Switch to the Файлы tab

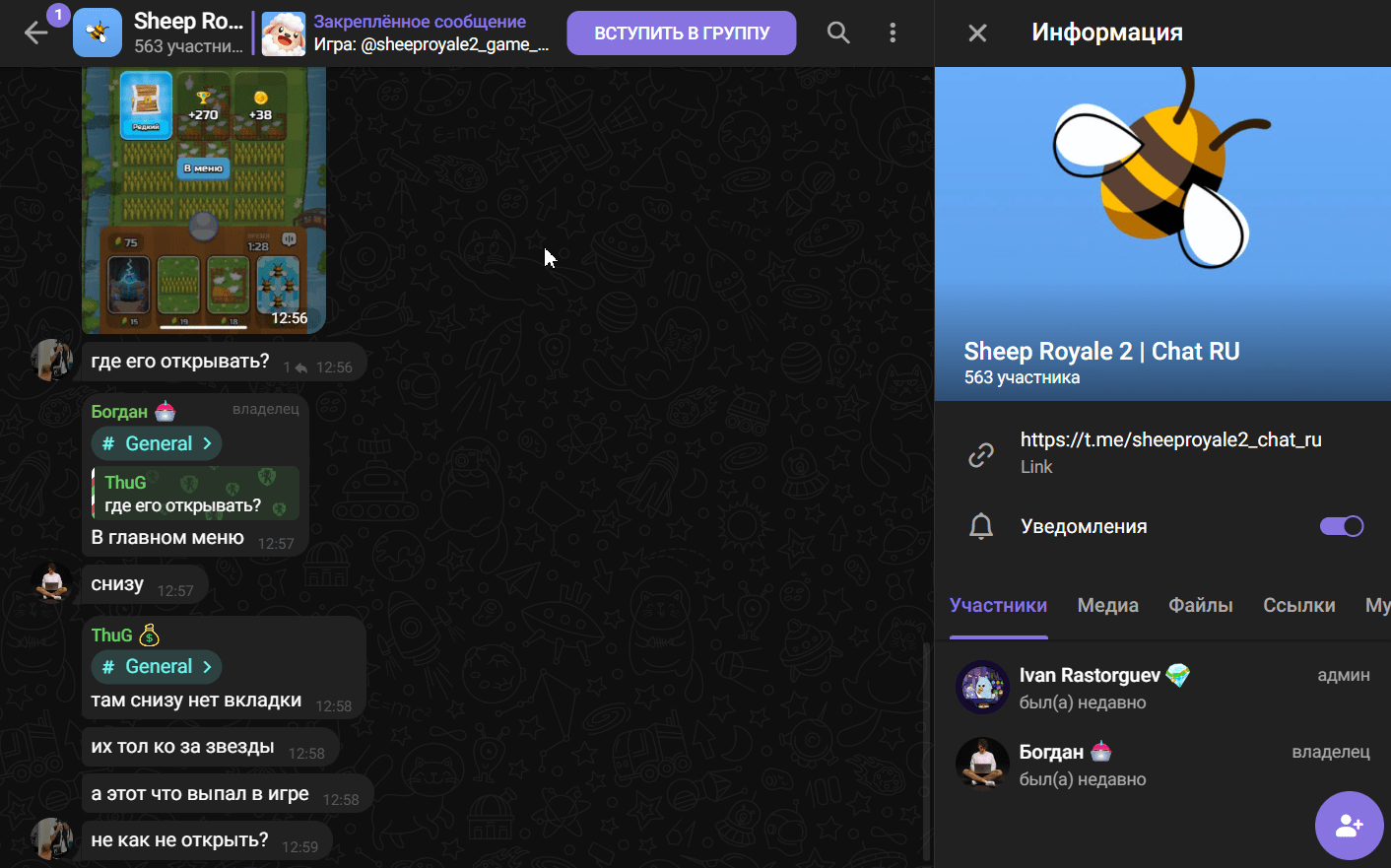click(x=1201, y=605)
